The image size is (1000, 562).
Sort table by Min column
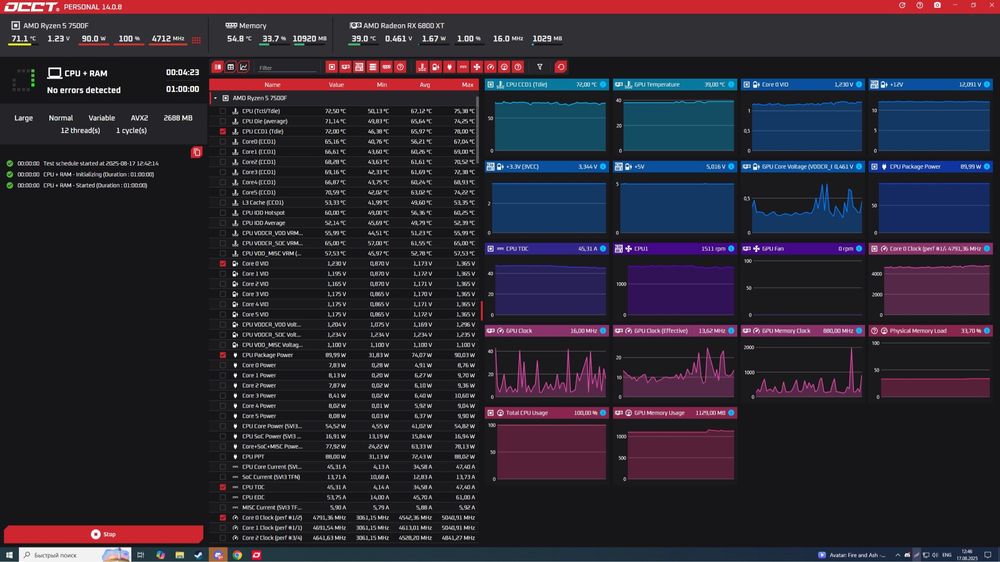(381, 85)
